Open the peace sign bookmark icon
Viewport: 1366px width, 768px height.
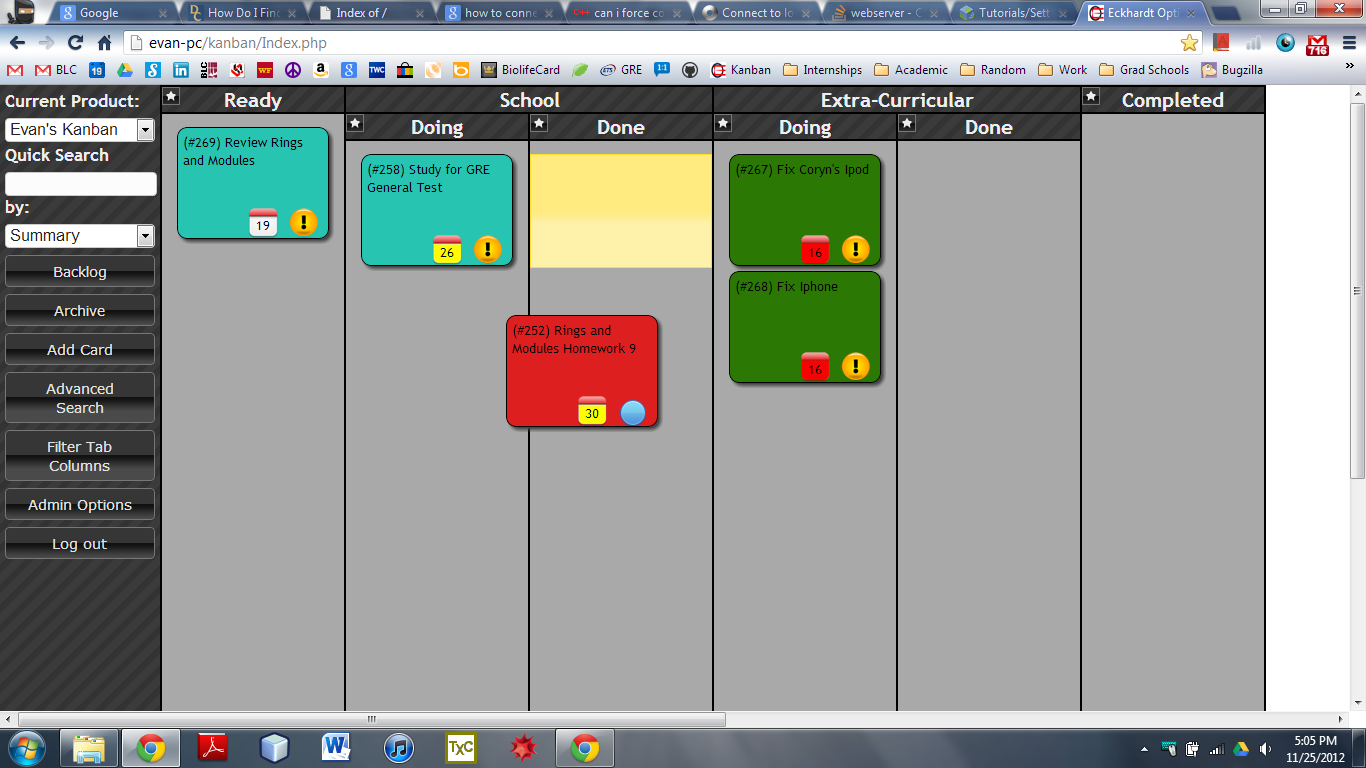(293, 70)
